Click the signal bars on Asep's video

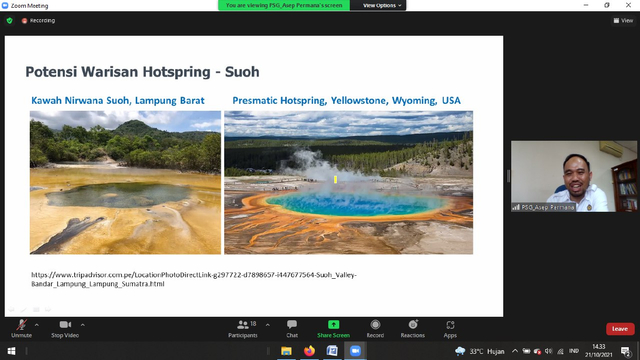coord(516,207)
